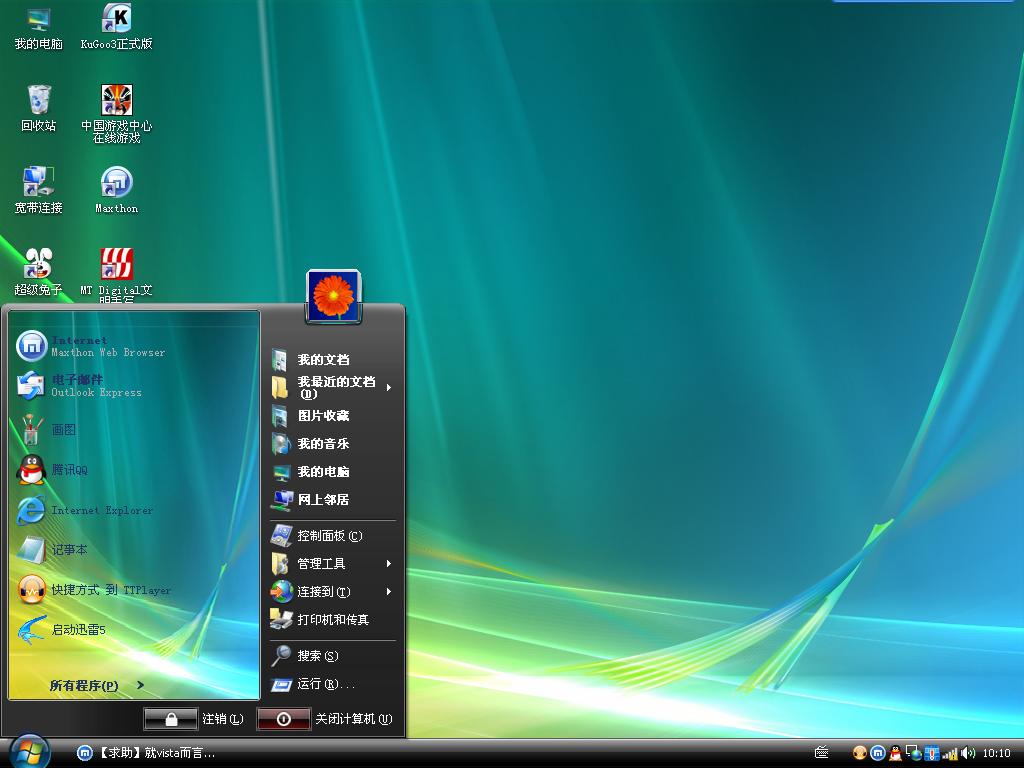Click the Maxthon tray icon
This screenshot has height=768, width=1024.
[878, 753]
